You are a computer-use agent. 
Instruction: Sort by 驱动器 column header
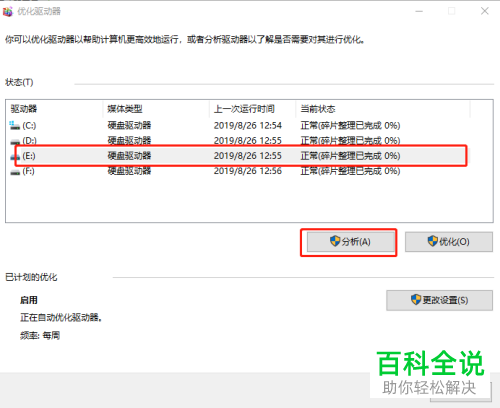[24, 109]
